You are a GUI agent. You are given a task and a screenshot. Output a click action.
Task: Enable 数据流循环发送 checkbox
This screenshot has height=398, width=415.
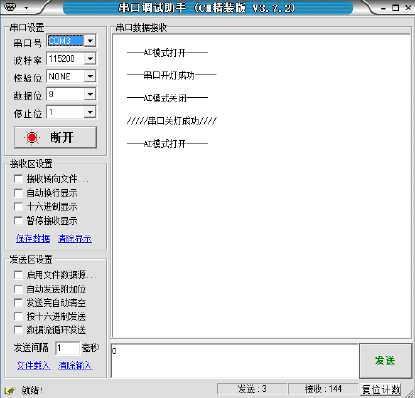point(19,330)
